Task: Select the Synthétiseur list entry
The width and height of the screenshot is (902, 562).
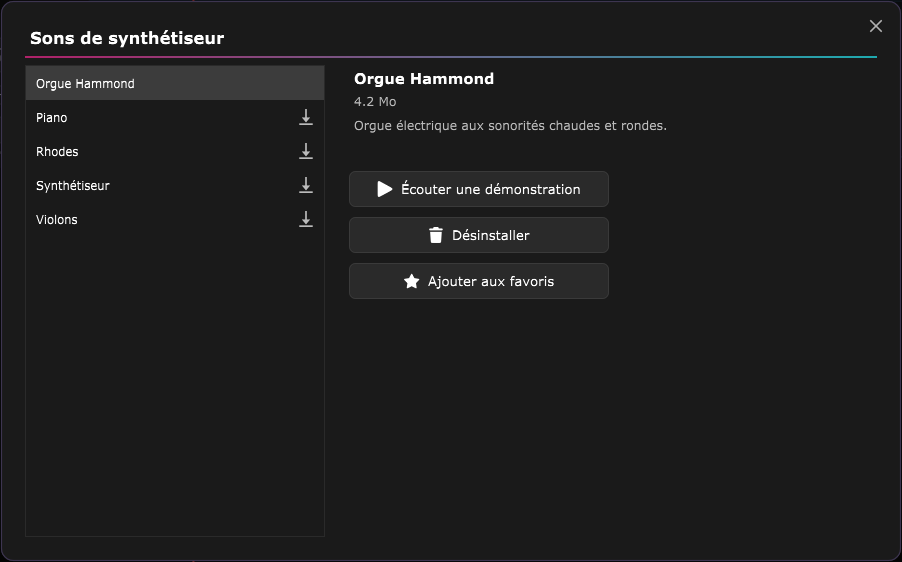Action: (x=175, y=185)
